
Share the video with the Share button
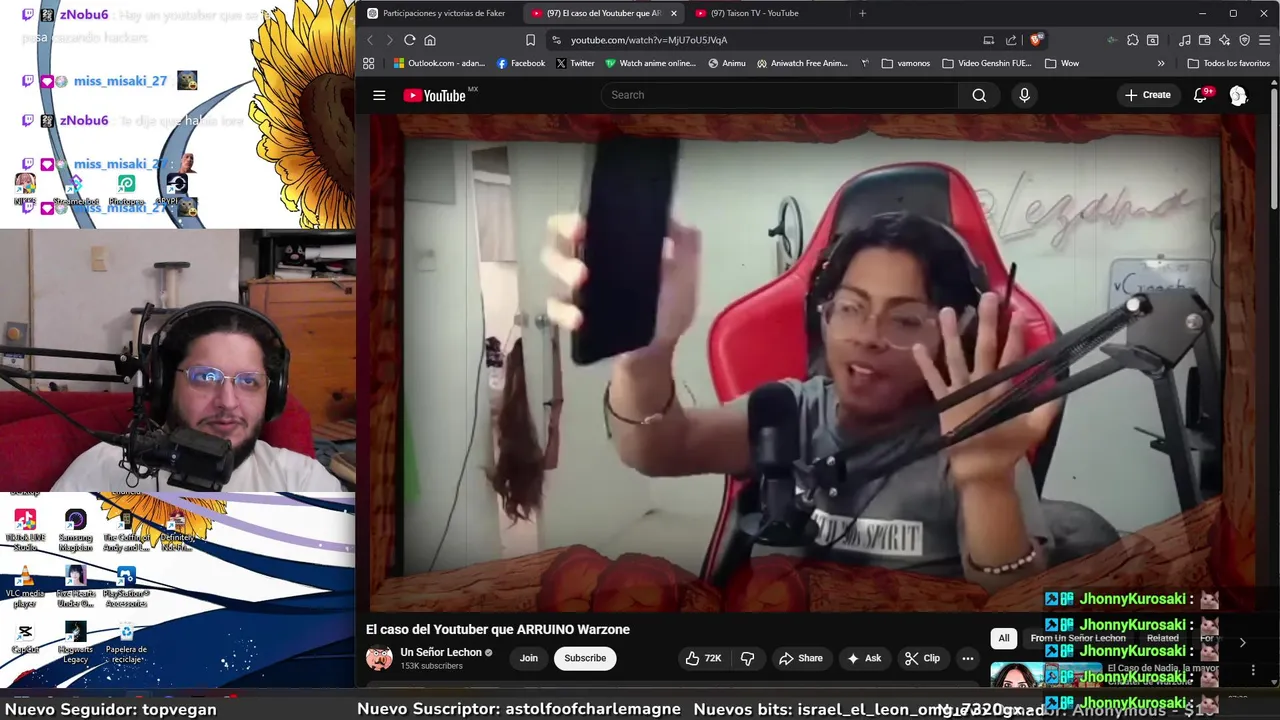point(801,658)
